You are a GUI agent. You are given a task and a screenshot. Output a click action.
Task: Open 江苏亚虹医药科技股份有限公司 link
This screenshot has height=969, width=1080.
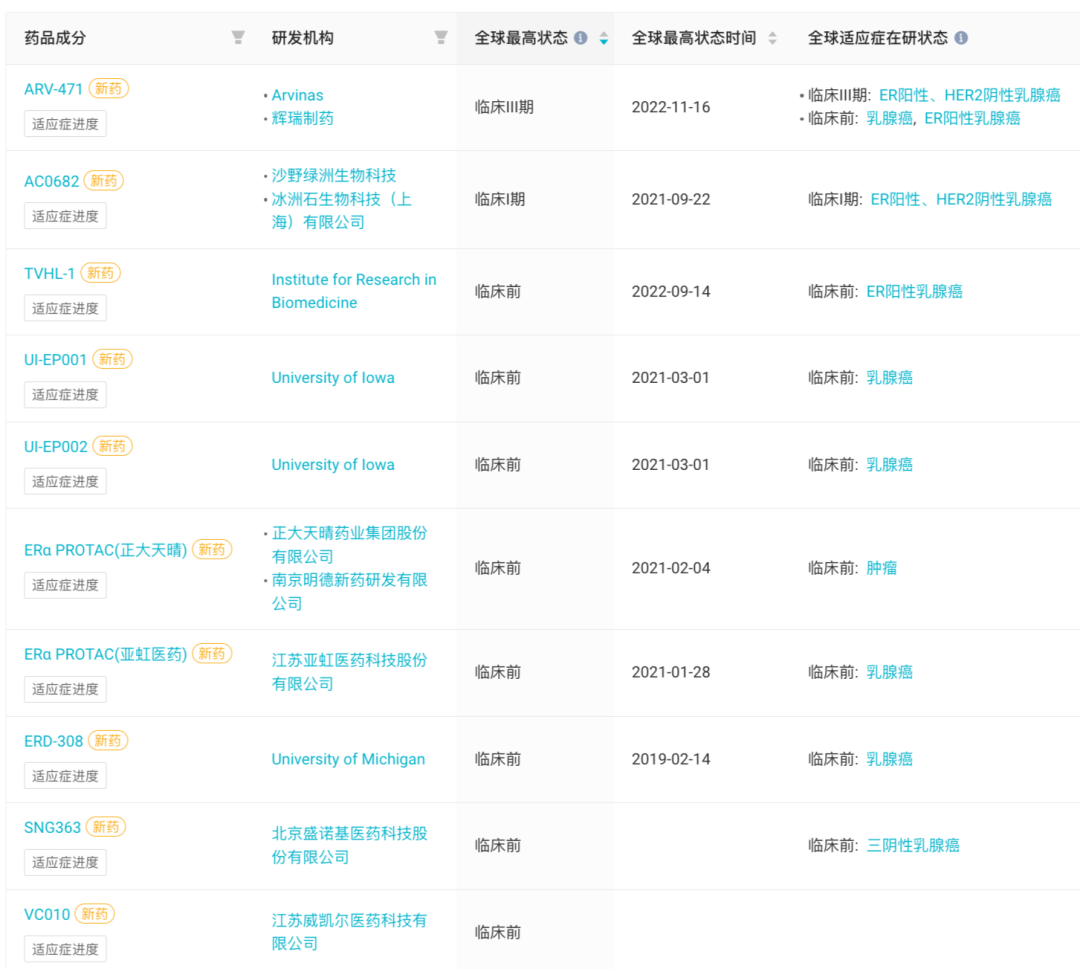349,672
